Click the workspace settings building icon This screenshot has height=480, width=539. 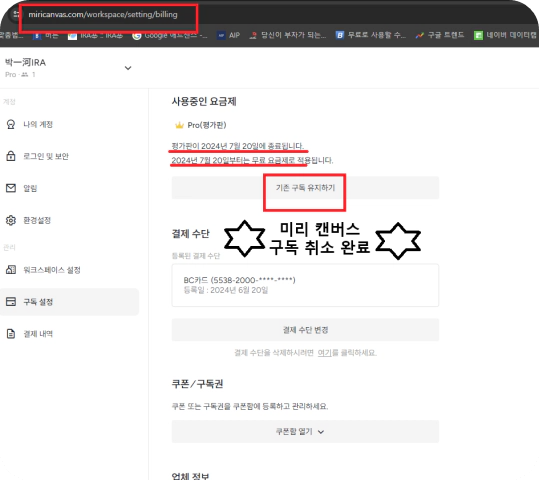coord(11,270)
